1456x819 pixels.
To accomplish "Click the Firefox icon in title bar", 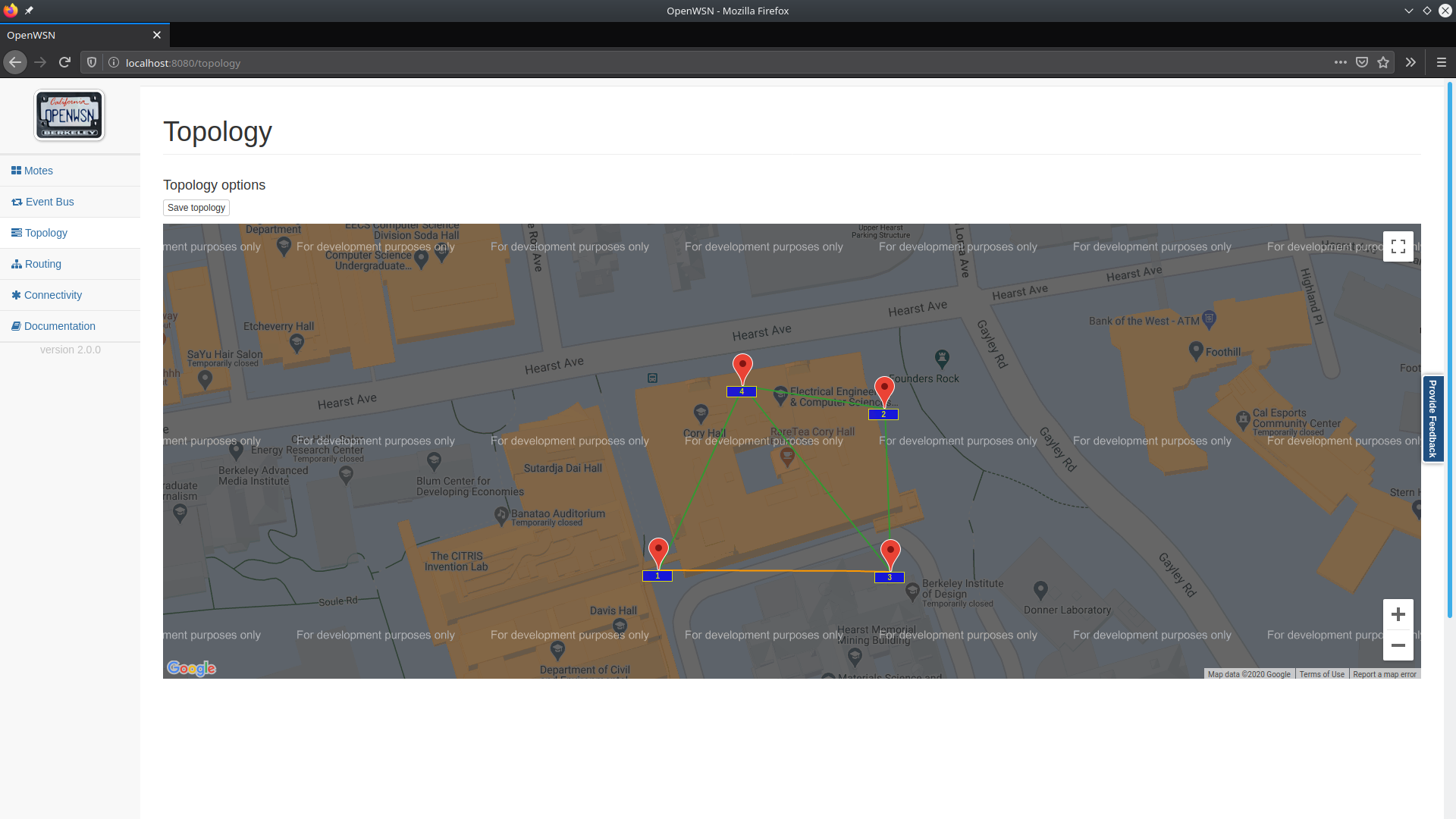I will [11, 10].
